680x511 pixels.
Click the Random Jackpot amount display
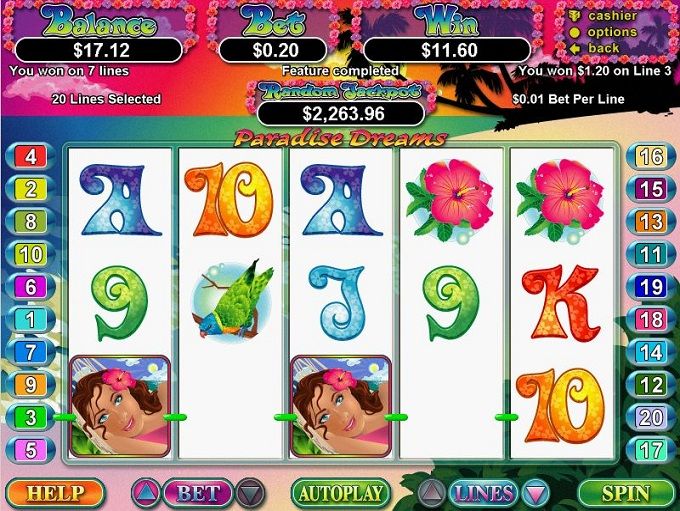click(341, 114)
